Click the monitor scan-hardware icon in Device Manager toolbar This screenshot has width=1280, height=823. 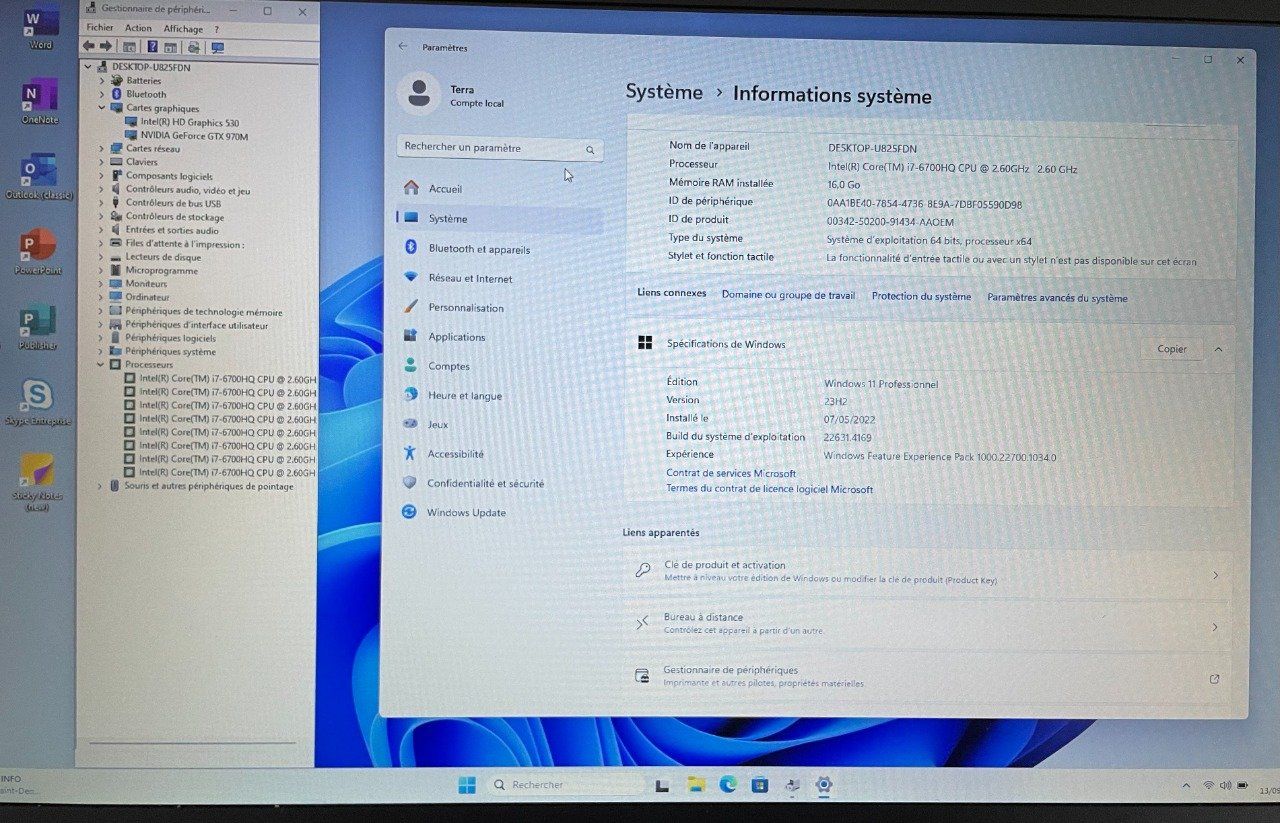pos(217,47)
